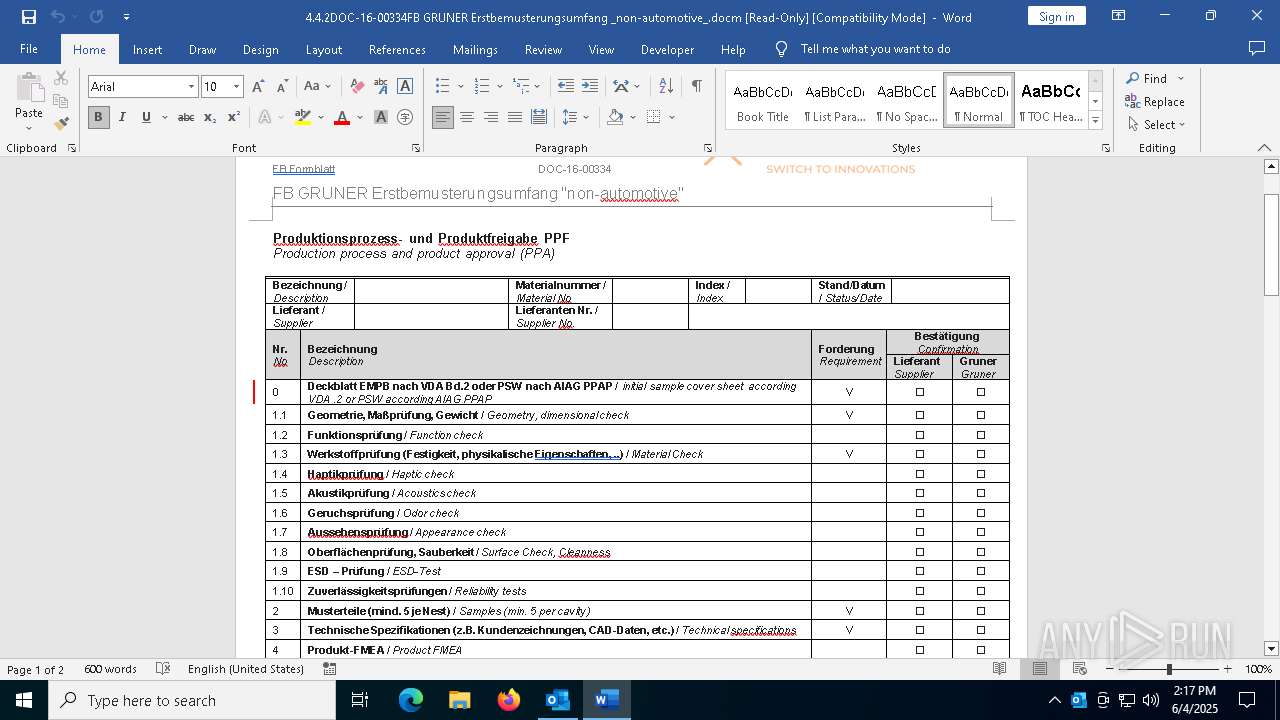Clear all formatting
This screenshot has width=1280, height=720.
(357, 87)
